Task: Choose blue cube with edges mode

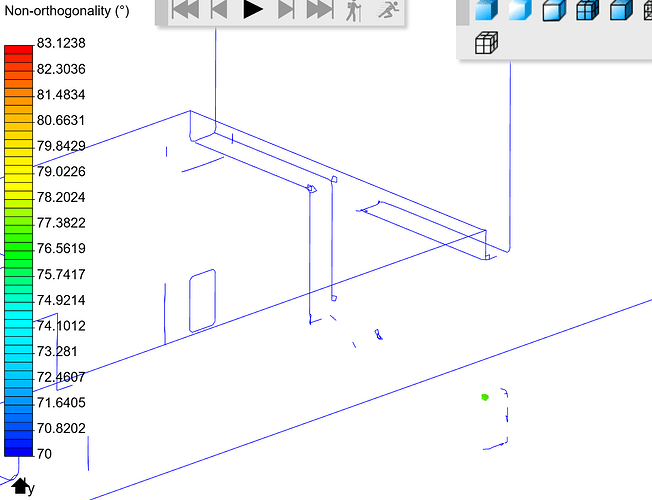Action: [x=621, y=10]
